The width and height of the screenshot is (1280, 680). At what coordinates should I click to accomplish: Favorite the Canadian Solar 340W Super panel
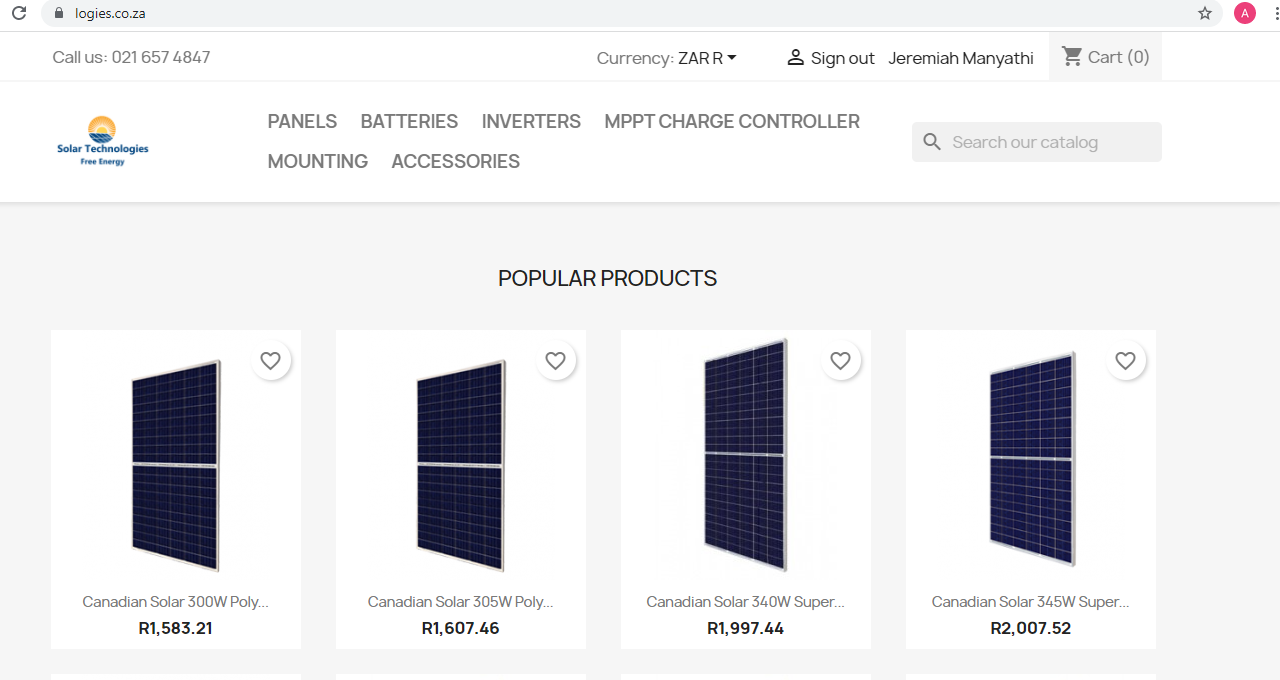(840, 361)
